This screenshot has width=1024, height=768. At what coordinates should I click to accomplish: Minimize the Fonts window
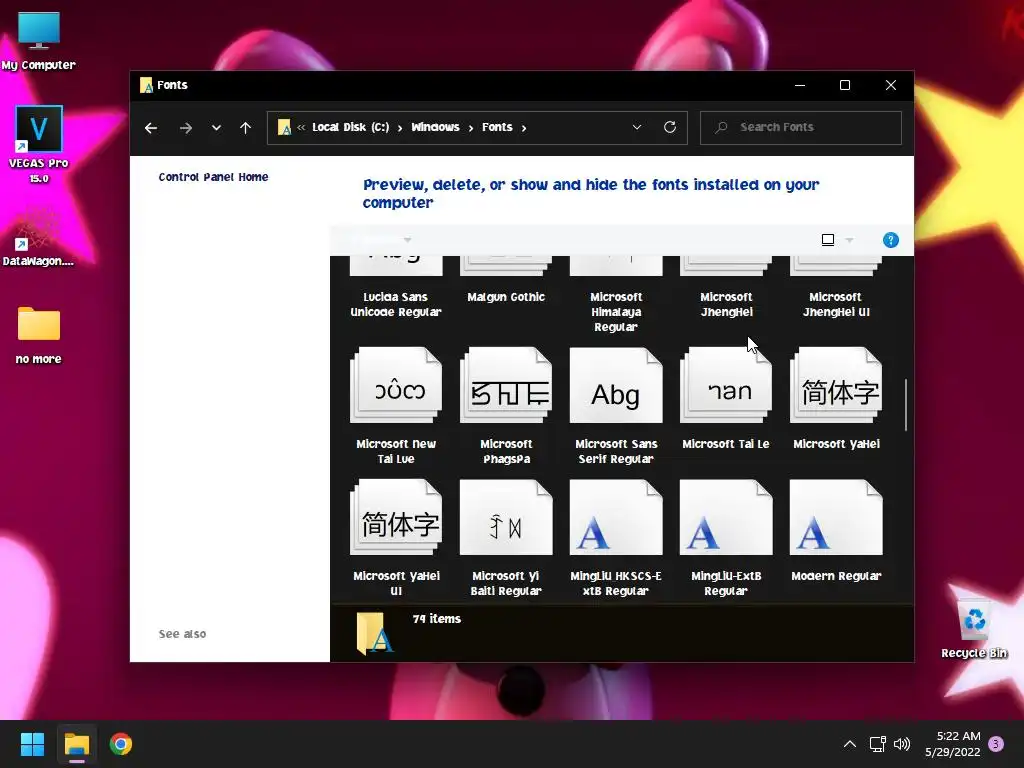[x=800, y=86]
